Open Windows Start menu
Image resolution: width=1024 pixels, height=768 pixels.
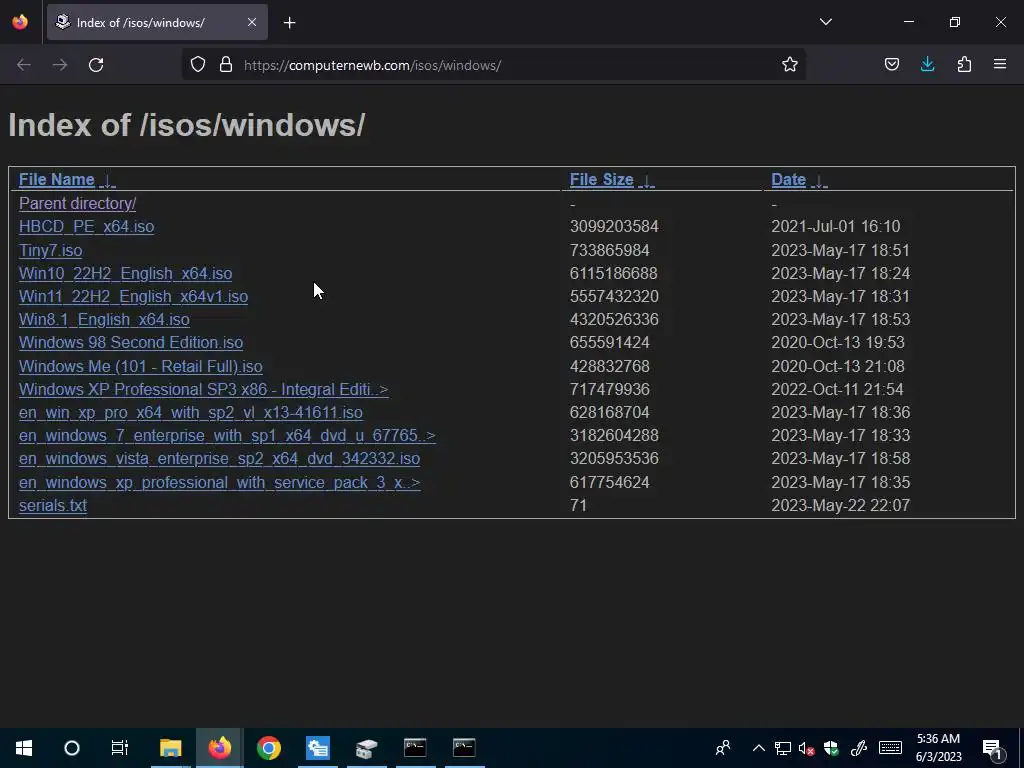(24, 748)
